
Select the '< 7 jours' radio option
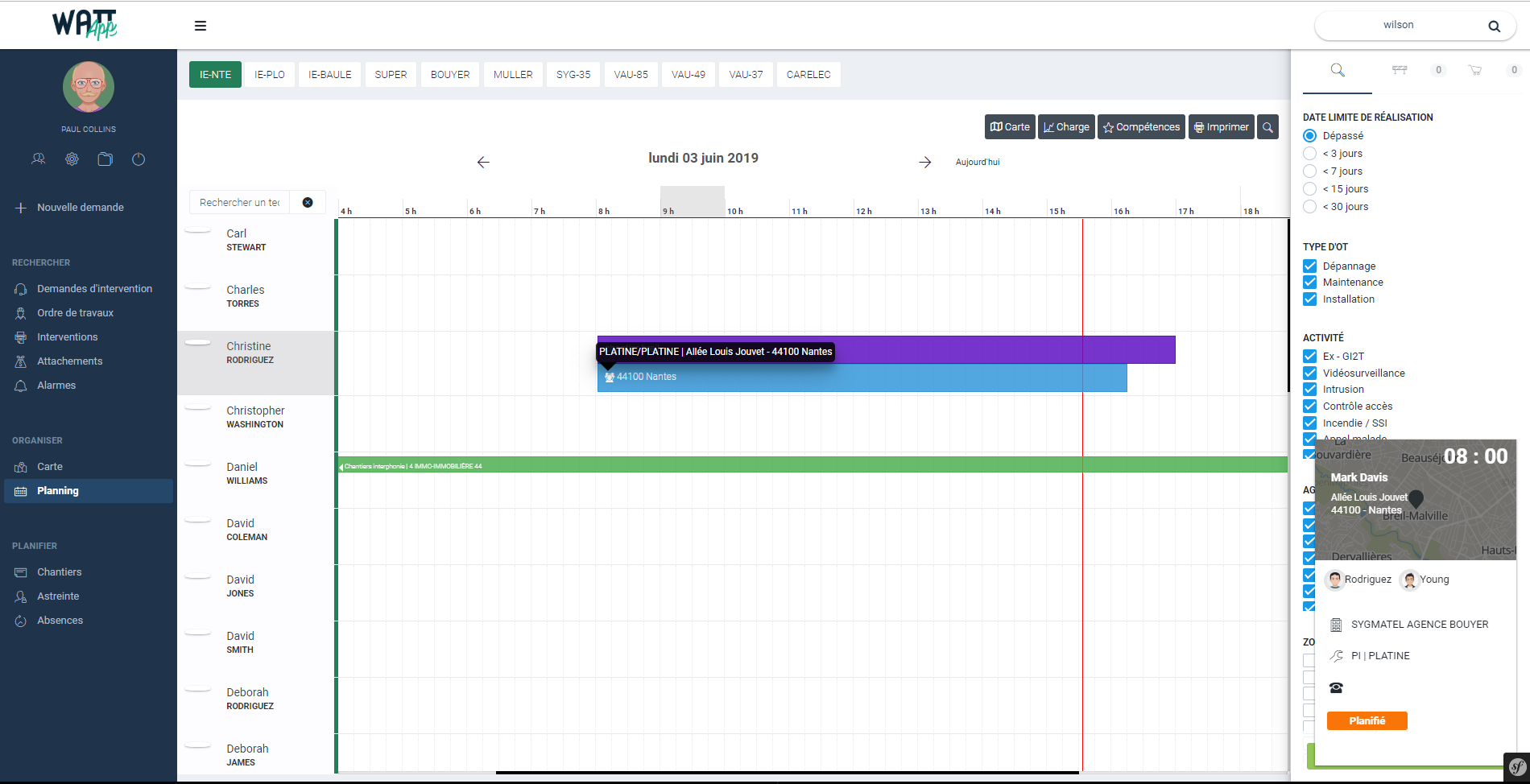pyautogui.click(x=1310, y=171)
